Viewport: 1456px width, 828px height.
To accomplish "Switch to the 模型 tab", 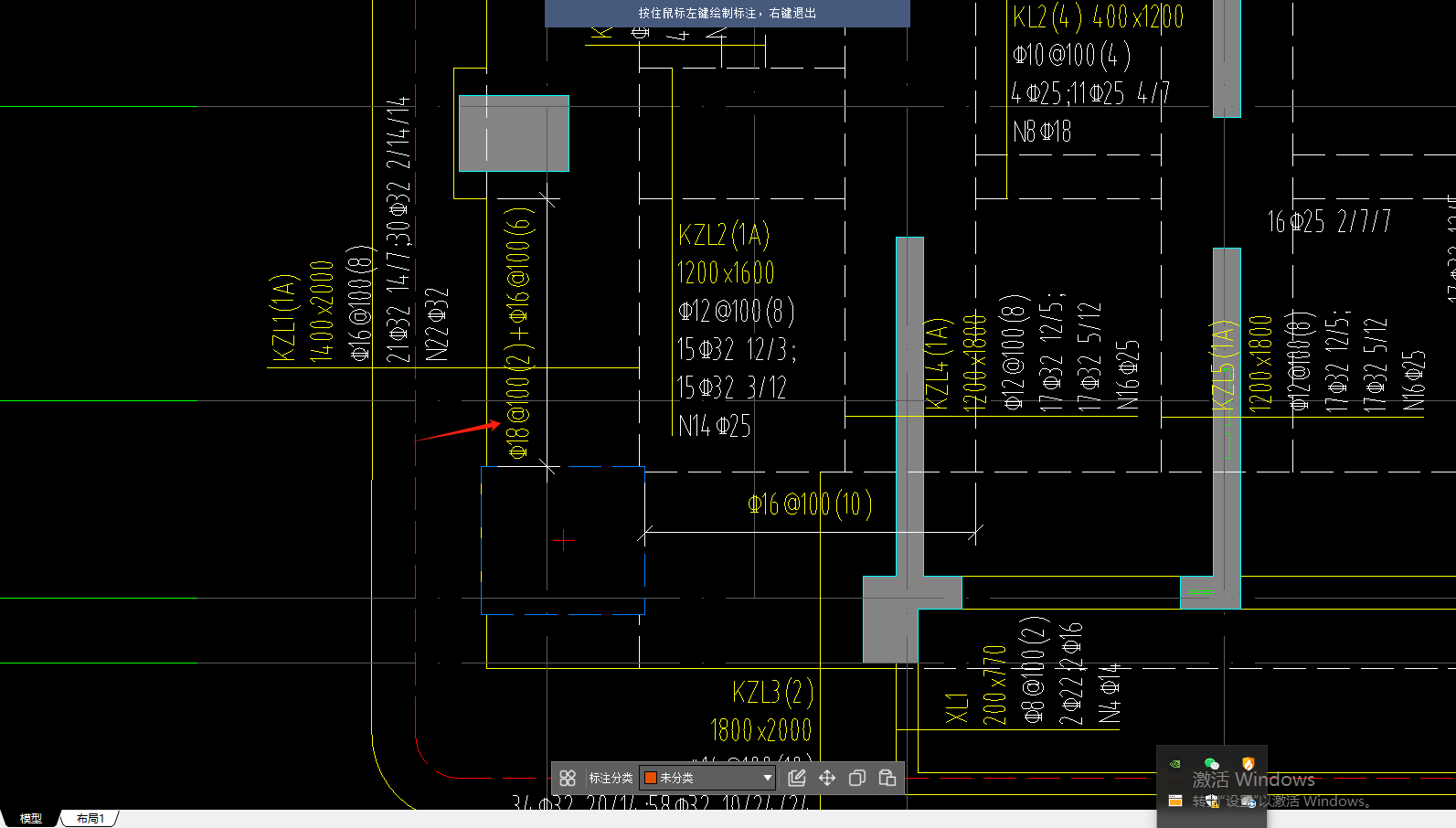I will click(x=31, y=818).
